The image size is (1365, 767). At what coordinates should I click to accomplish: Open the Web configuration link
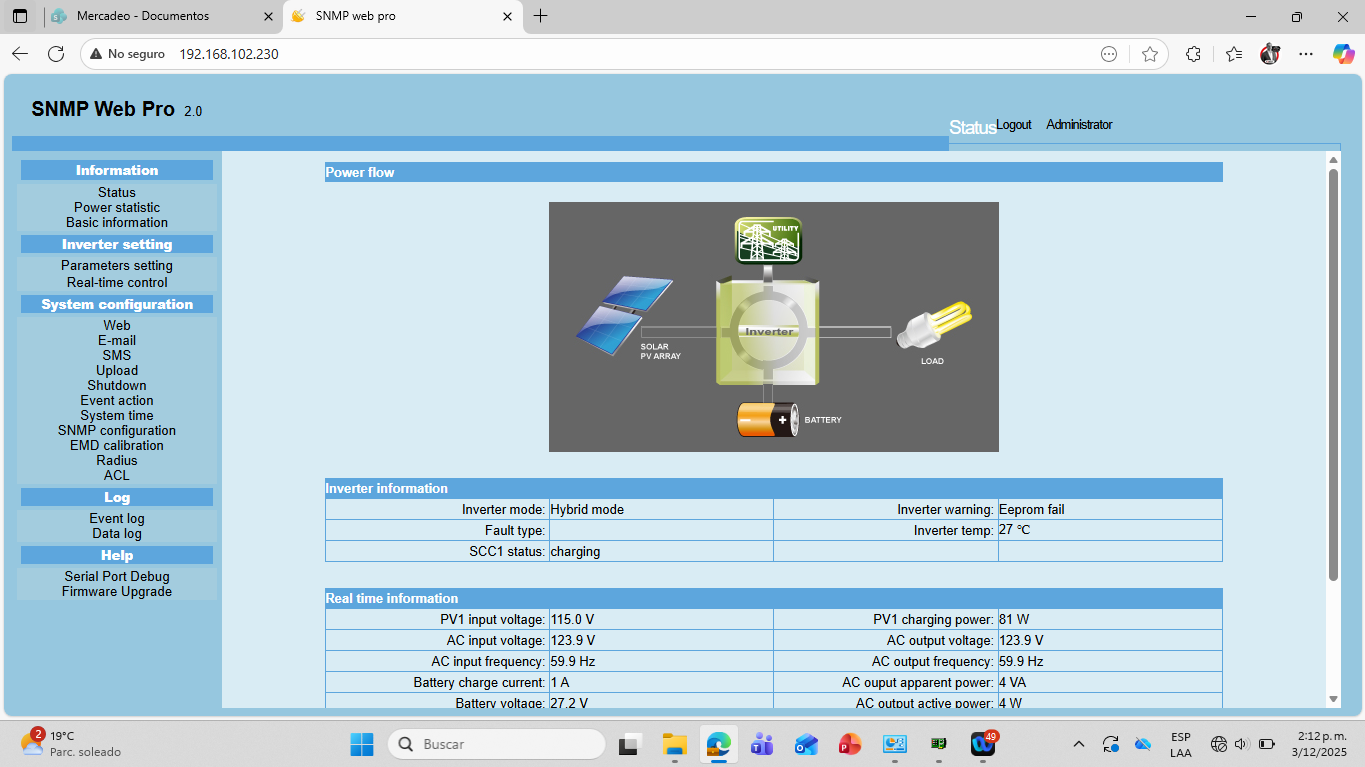pos(117,325)
